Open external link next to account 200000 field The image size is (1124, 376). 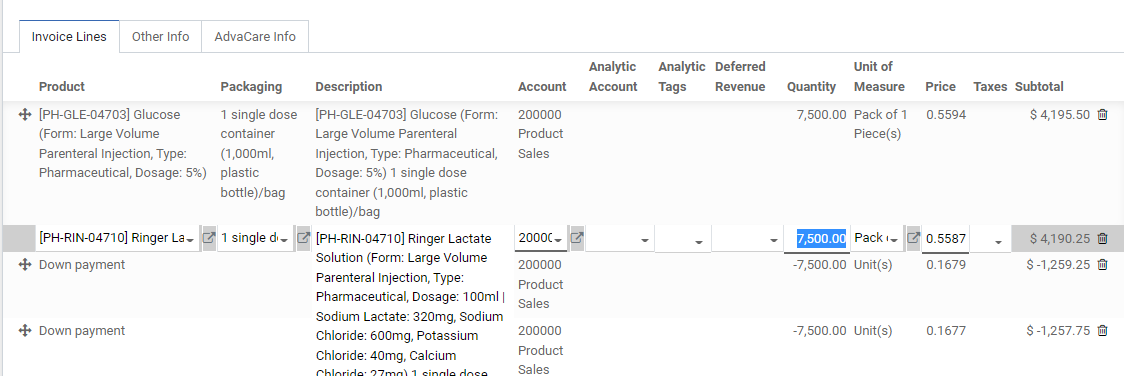[576, 238]
